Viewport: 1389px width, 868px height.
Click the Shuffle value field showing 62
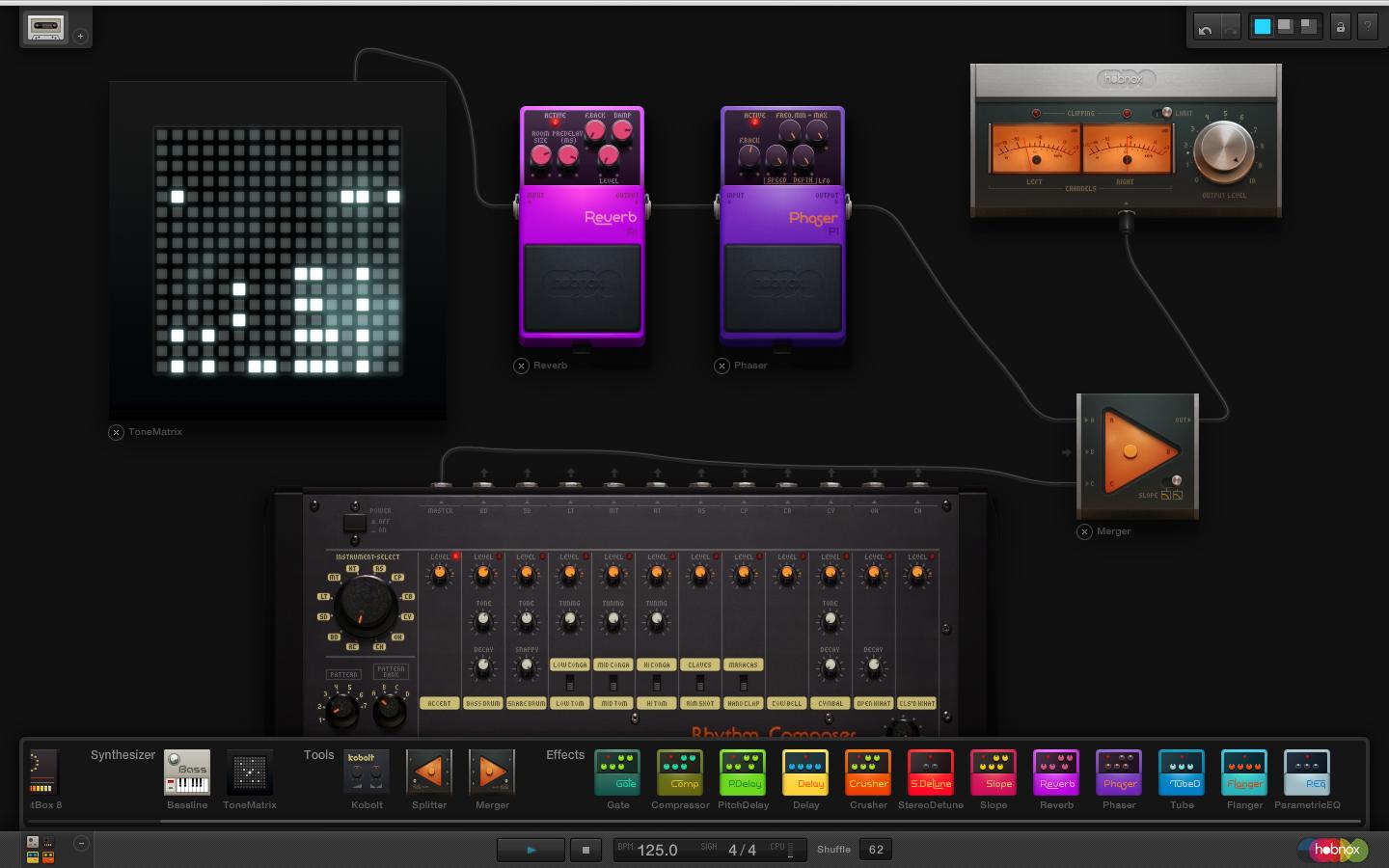876,850
